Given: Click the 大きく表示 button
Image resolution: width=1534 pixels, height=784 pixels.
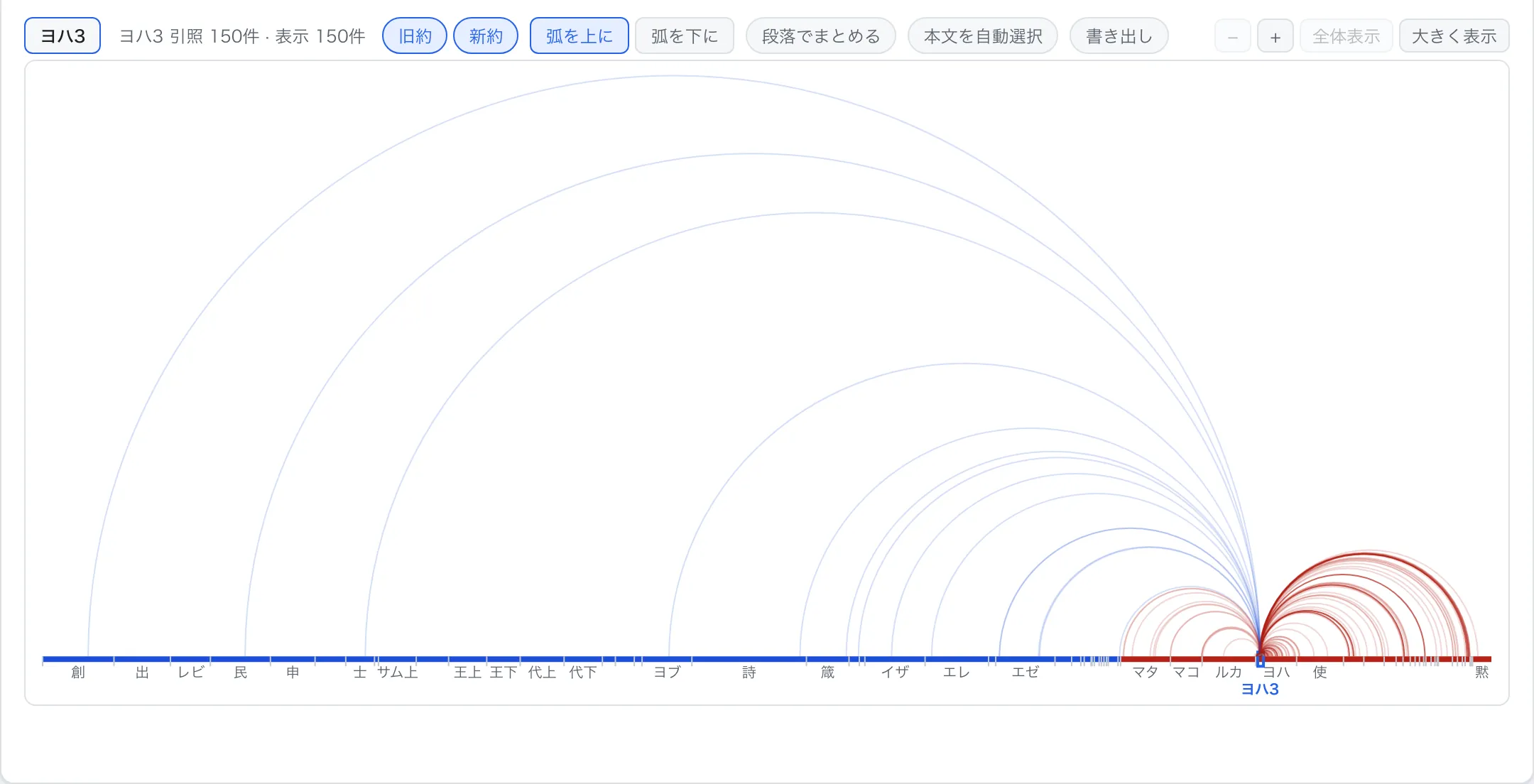Looking at the screenshot, I should pyautogui.click(x=1454, y=36).
